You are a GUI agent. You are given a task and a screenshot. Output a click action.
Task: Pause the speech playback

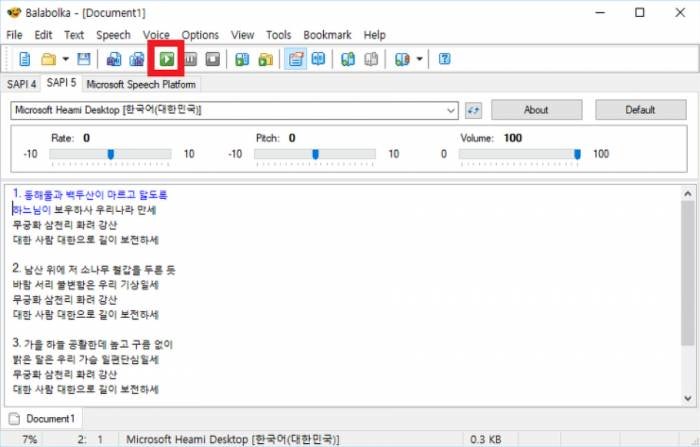(x=190, y=59)
